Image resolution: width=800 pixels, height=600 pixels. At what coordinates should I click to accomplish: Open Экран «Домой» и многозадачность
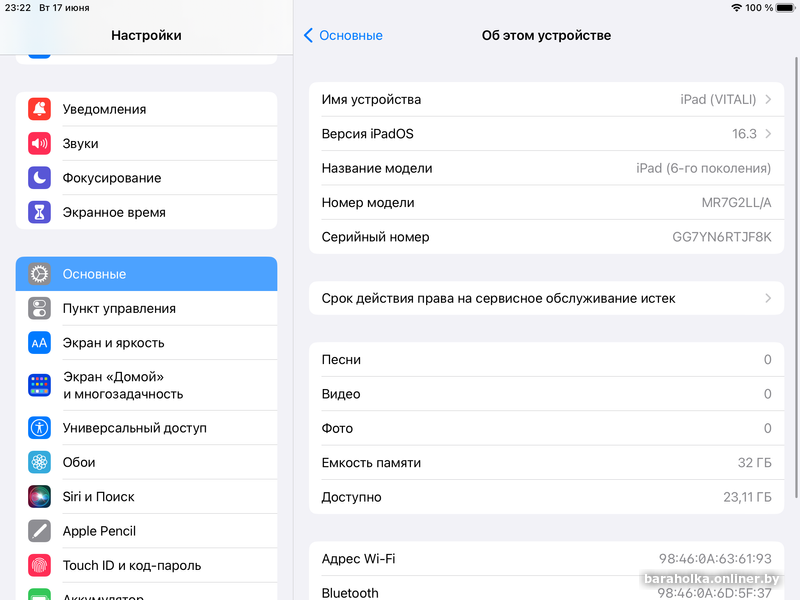(x=146, y=385)
